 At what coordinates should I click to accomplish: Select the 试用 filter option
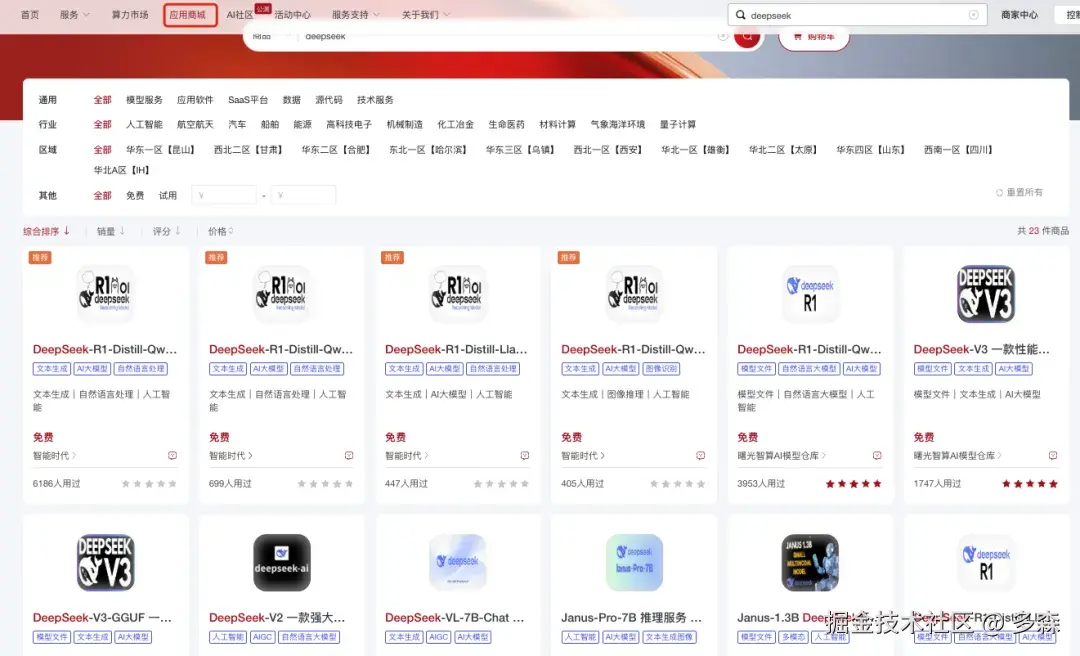click(x=167, y=195)
